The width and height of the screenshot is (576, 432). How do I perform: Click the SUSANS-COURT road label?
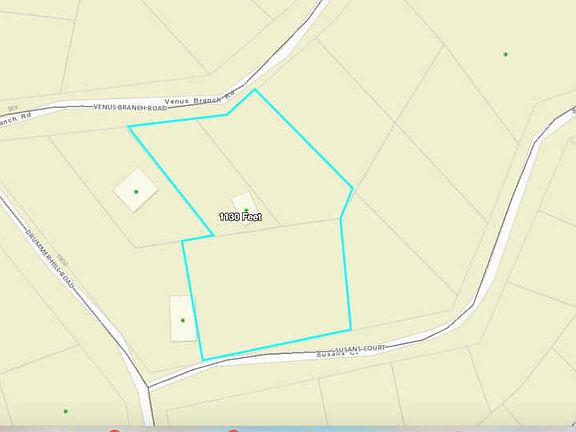361,348
